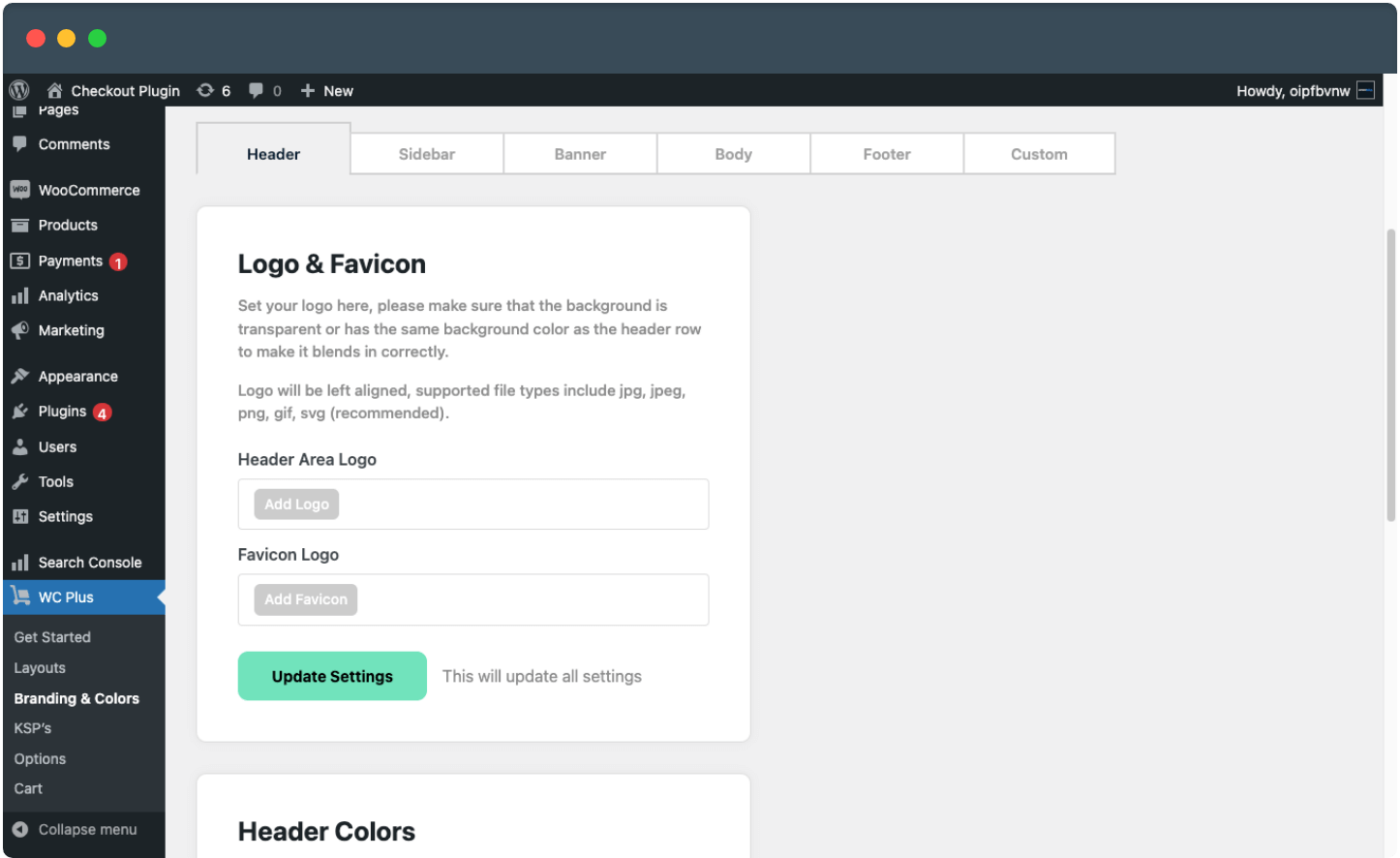Screen dimensions: 1400x858
Task: Click the Plugins plug icon
Action: pyautogui.click(x=19, y=411)
